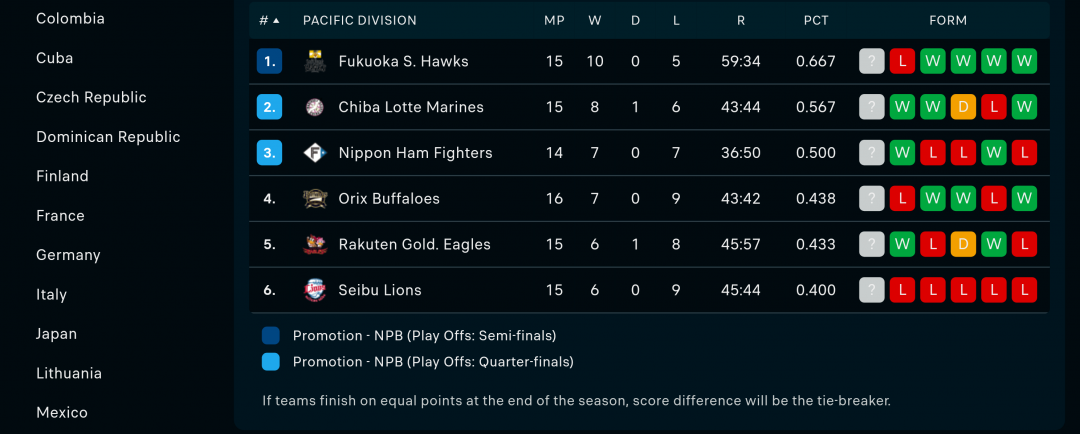Click the position 1 rank badge
Viewport: 1080px width, 434px height.
pyautogui.click(x=269, y=61)
